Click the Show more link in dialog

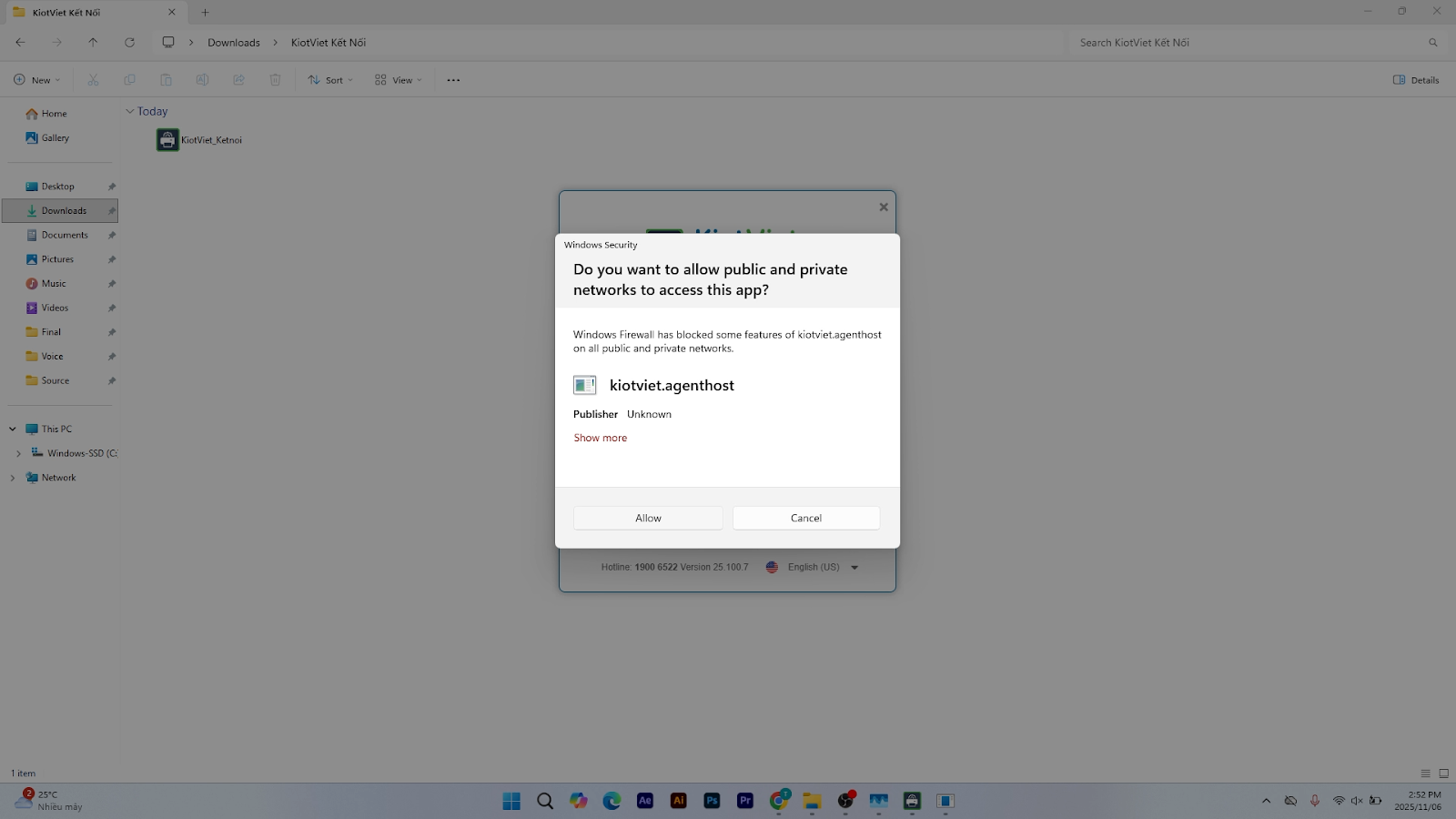[x=601, y=438]
